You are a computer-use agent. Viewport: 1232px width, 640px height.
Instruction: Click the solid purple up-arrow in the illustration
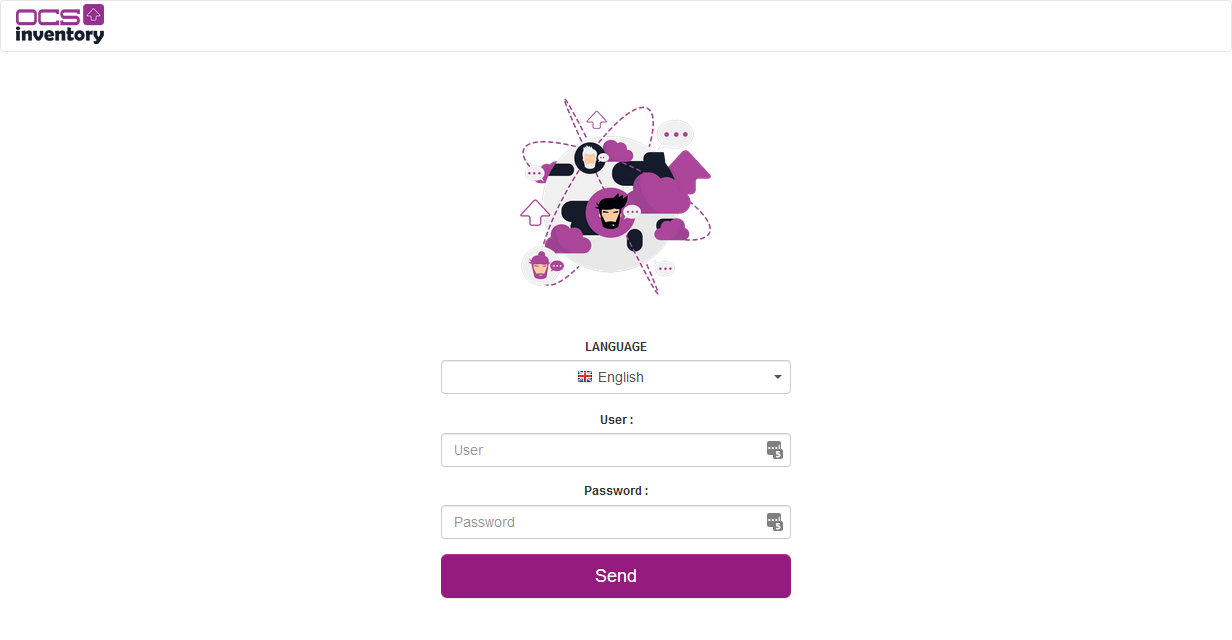pos(689,170)
